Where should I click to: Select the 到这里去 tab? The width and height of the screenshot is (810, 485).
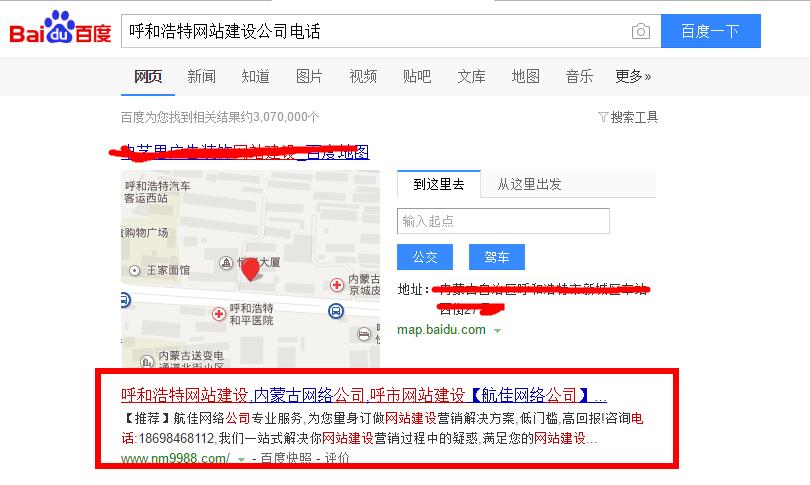(x=432, y=184)
